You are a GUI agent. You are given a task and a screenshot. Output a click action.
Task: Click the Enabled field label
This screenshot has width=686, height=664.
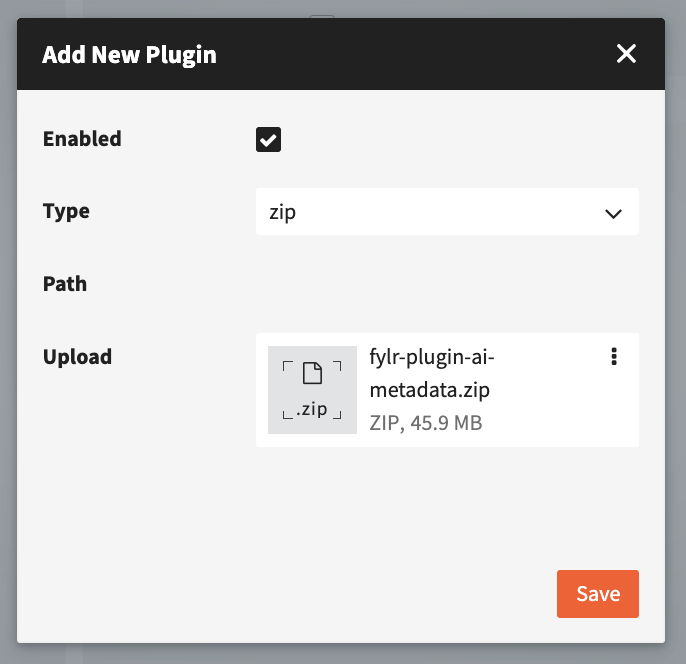82,139
